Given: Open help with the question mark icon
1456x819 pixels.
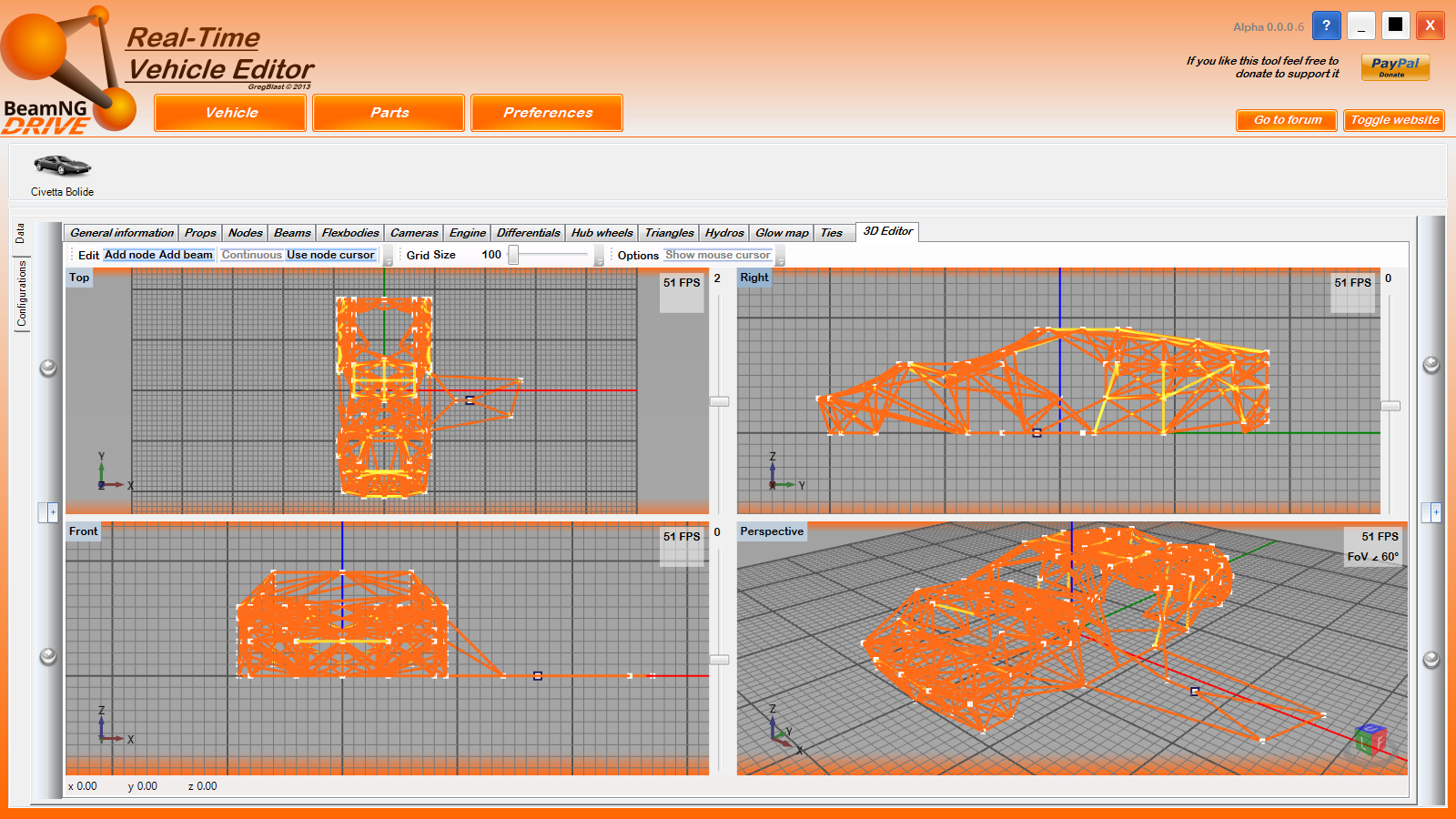Looking at the screenshot, I should (x=1326, y=25).
